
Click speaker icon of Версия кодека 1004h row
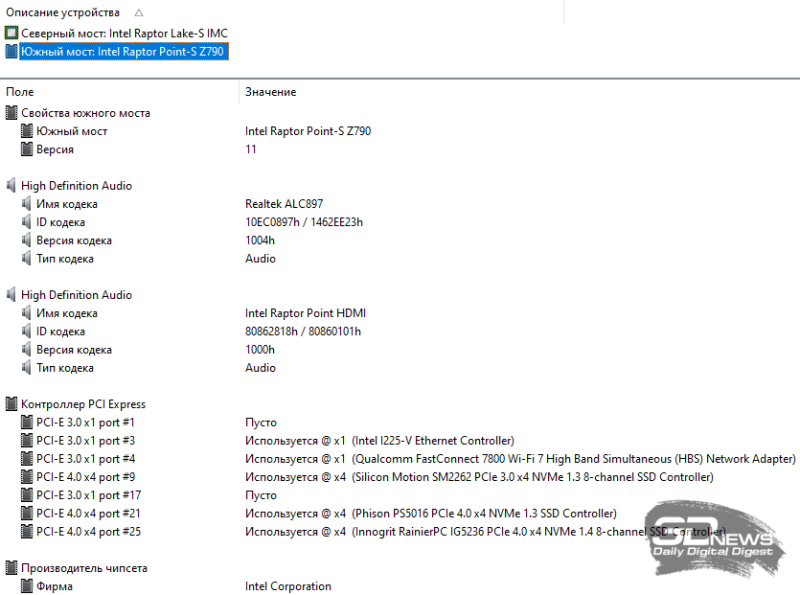(x=27, y=240)
